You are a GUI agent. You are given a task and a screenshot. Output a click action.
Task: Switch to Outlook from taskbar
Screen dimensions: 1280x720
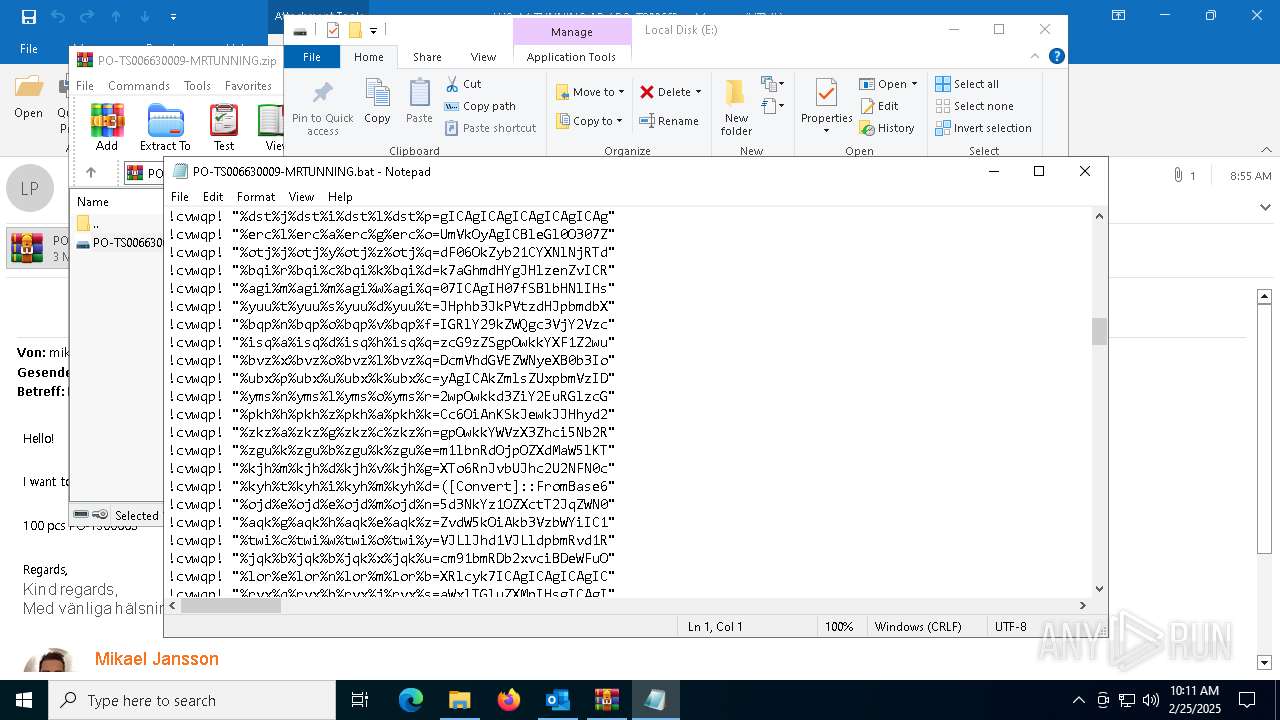[x=557, y=700]
